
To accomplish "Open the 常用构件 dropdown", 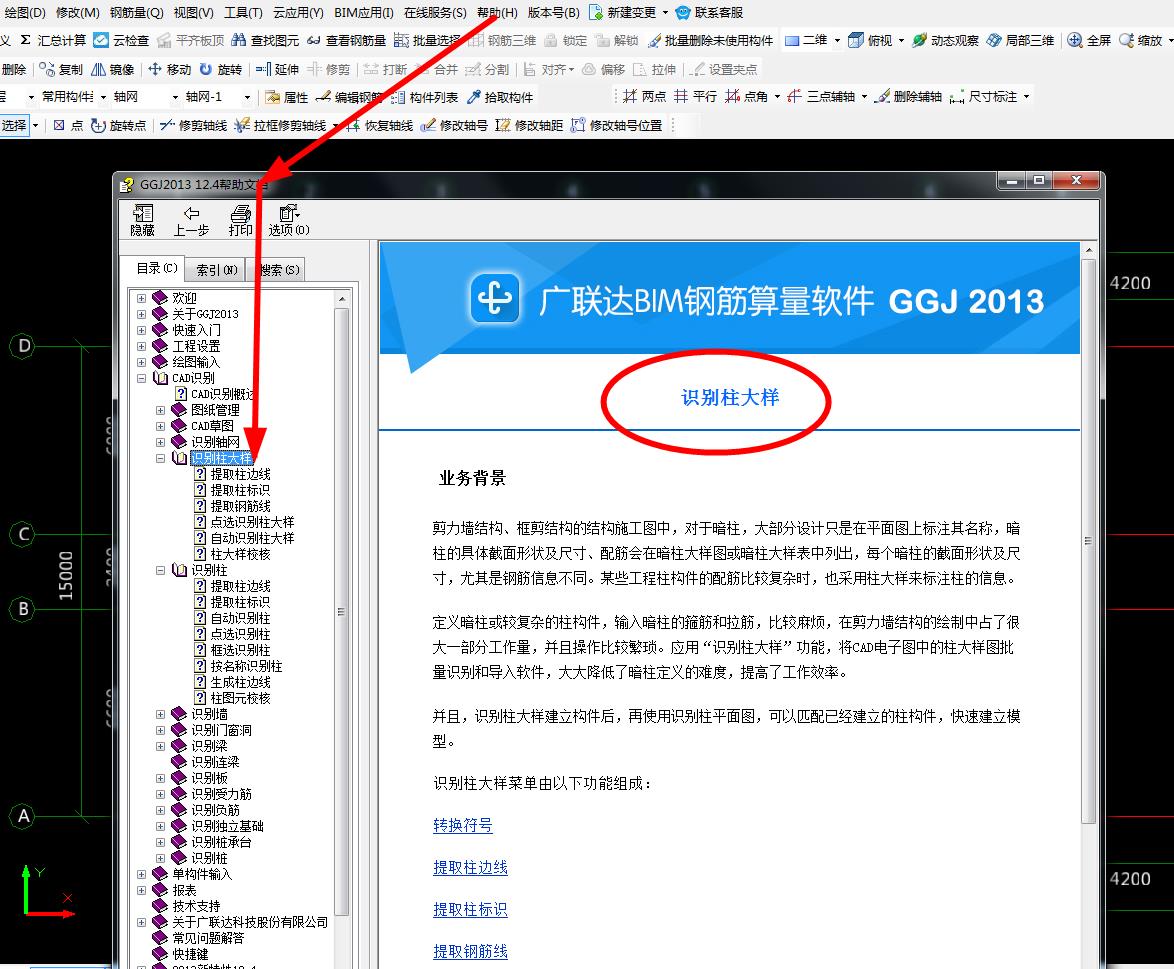I will point(103,97).
